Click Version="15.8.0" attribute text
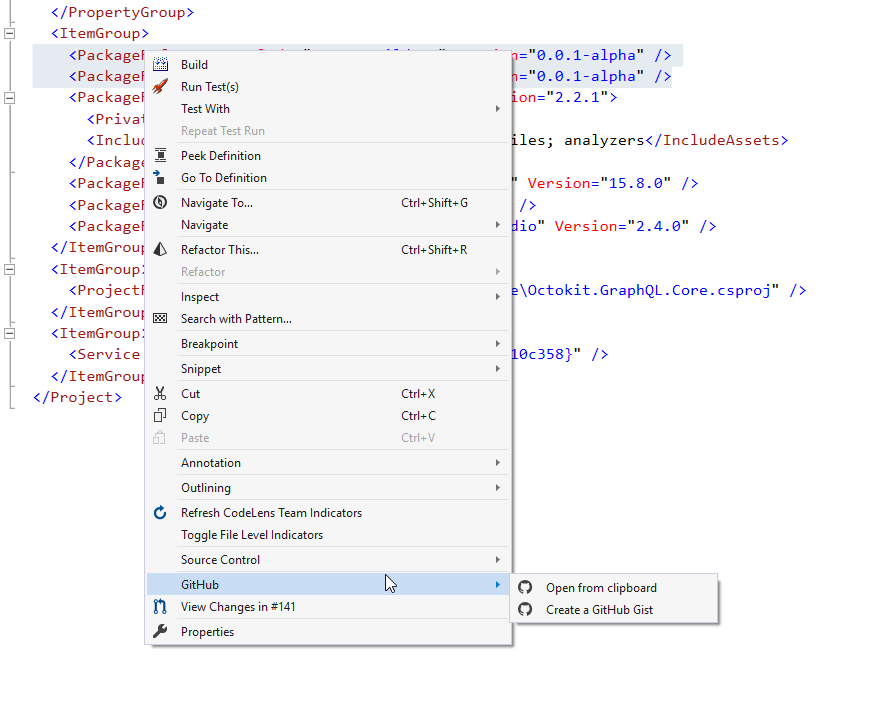 click(x=599, y=183)
